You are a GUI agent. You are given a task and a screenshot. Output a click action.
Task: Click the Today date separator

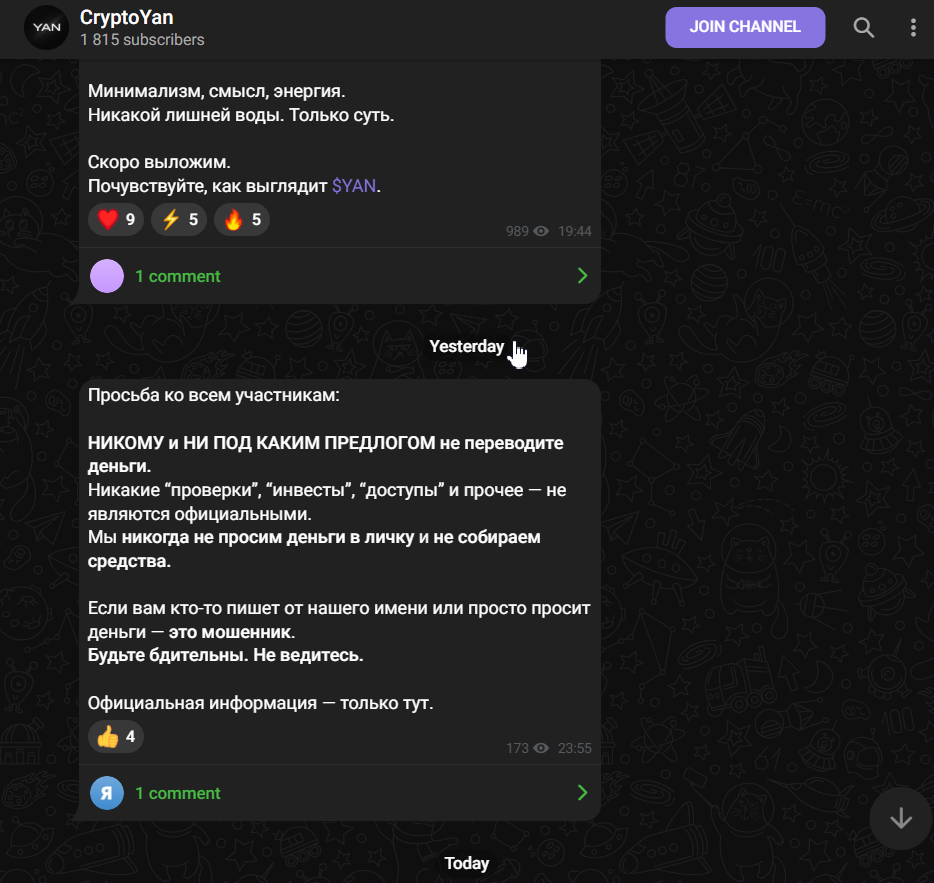pyautogui.click(x=467, y=863)
